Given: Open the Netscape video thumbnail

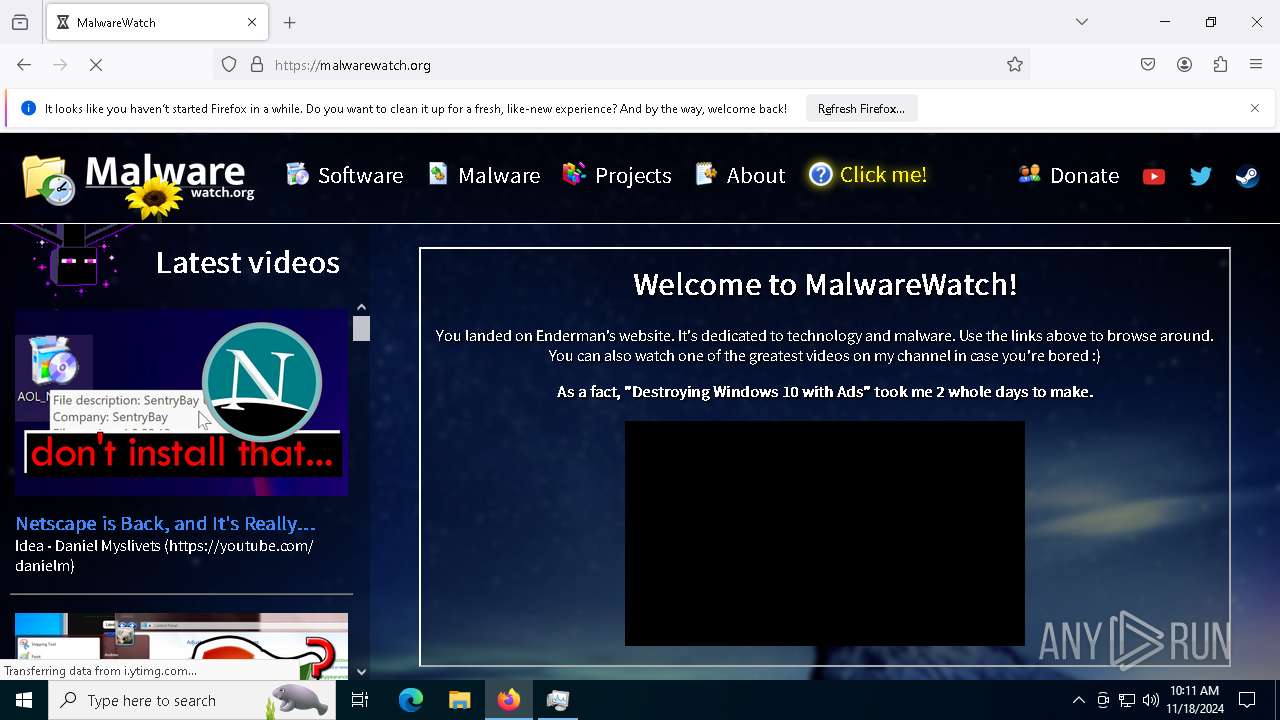Looking at the screenshot, I should tap(181, 403).
